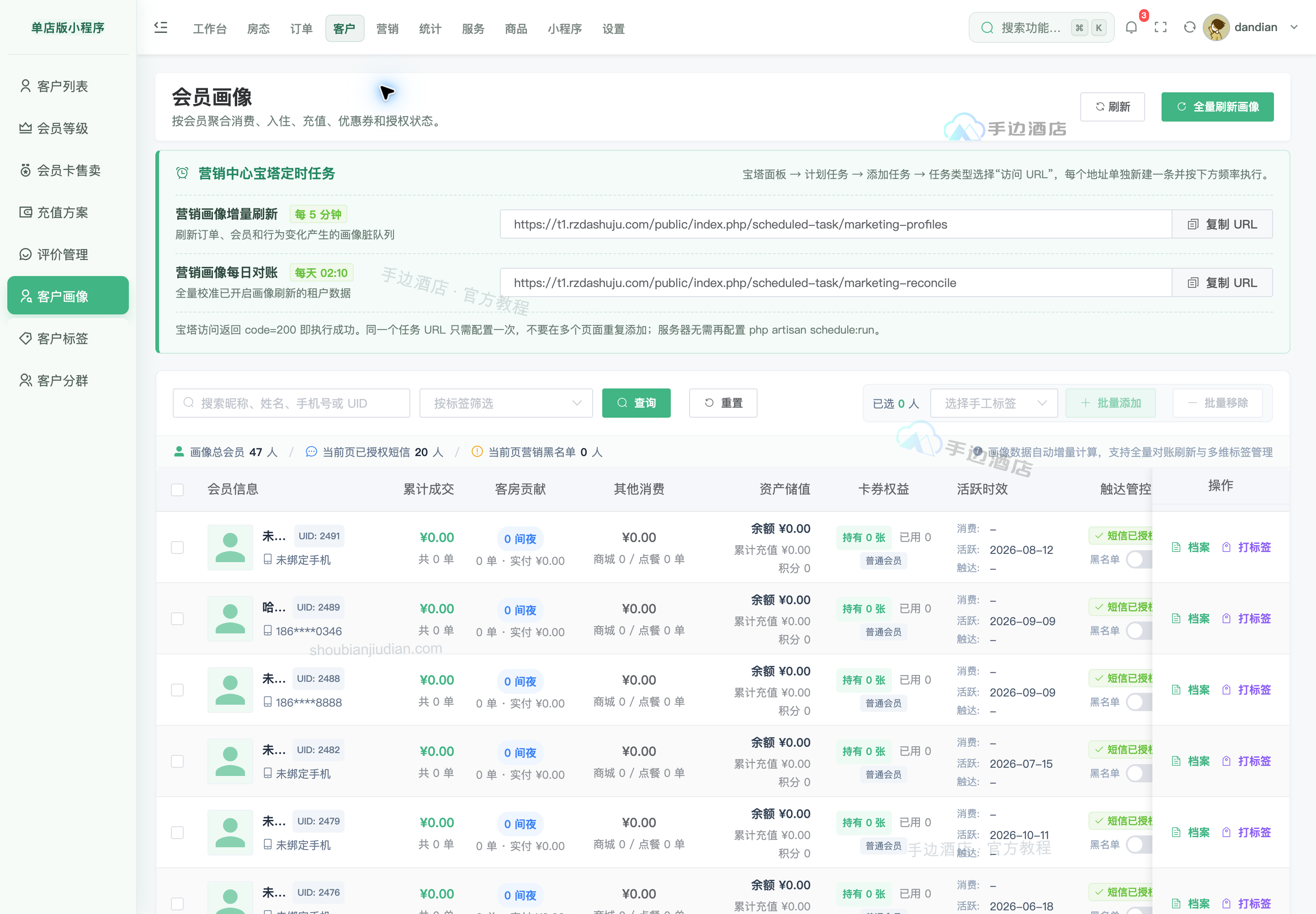Open the notifications bell

click(x=1131, y=27)
